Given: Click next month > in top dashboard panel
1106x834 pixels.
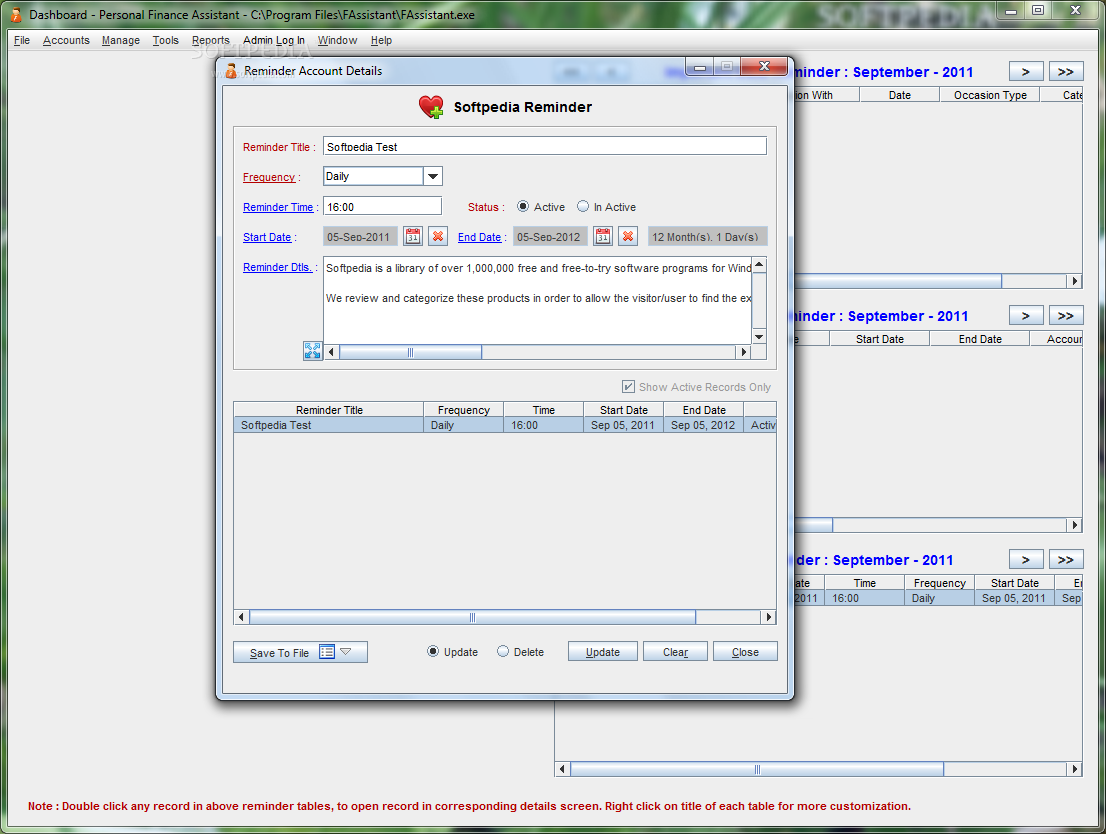Looking at the screenshot, I should coord(1026,71).
